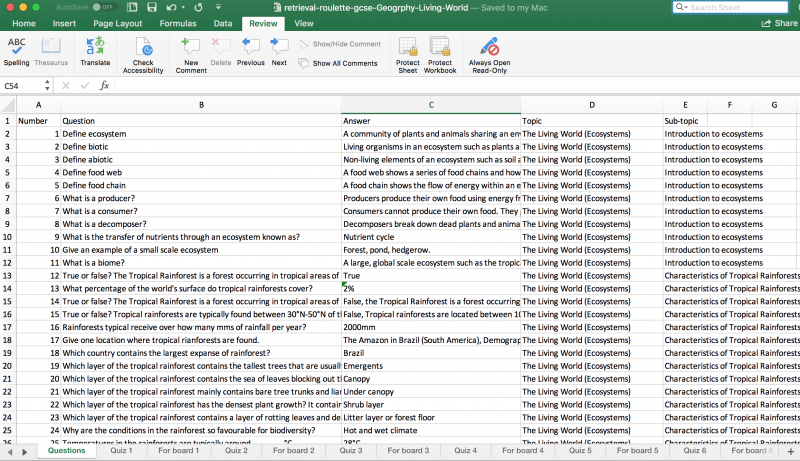Image resolution: width=800 pixels, height=461 pixels.
Task: Add a New Comment
Action: [191, 52]
